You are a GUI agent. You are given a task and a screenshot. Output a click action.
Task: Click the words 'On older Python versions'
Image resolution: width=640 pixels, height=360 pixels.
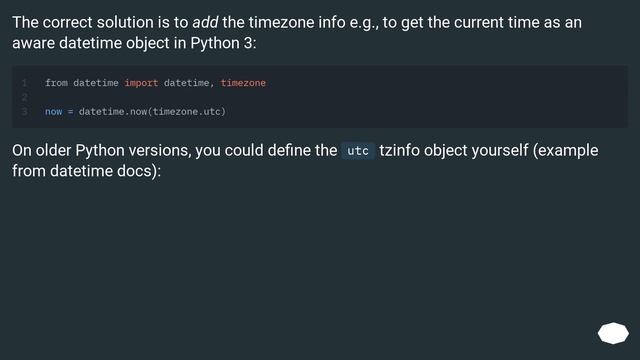click(x=101, y=151)
